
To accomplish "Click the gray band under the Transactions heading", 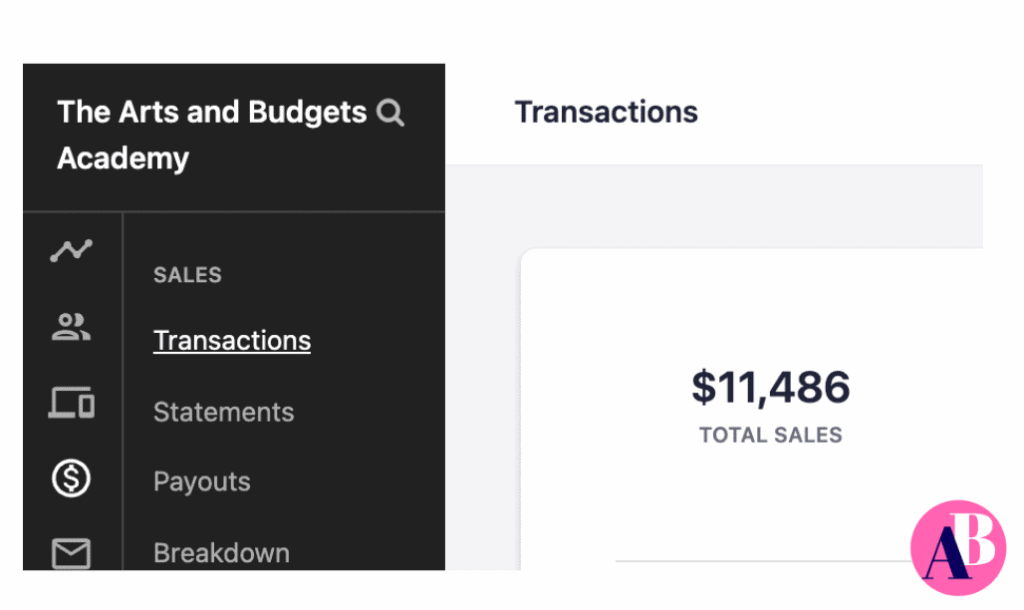I will click(x=714, y=206).
